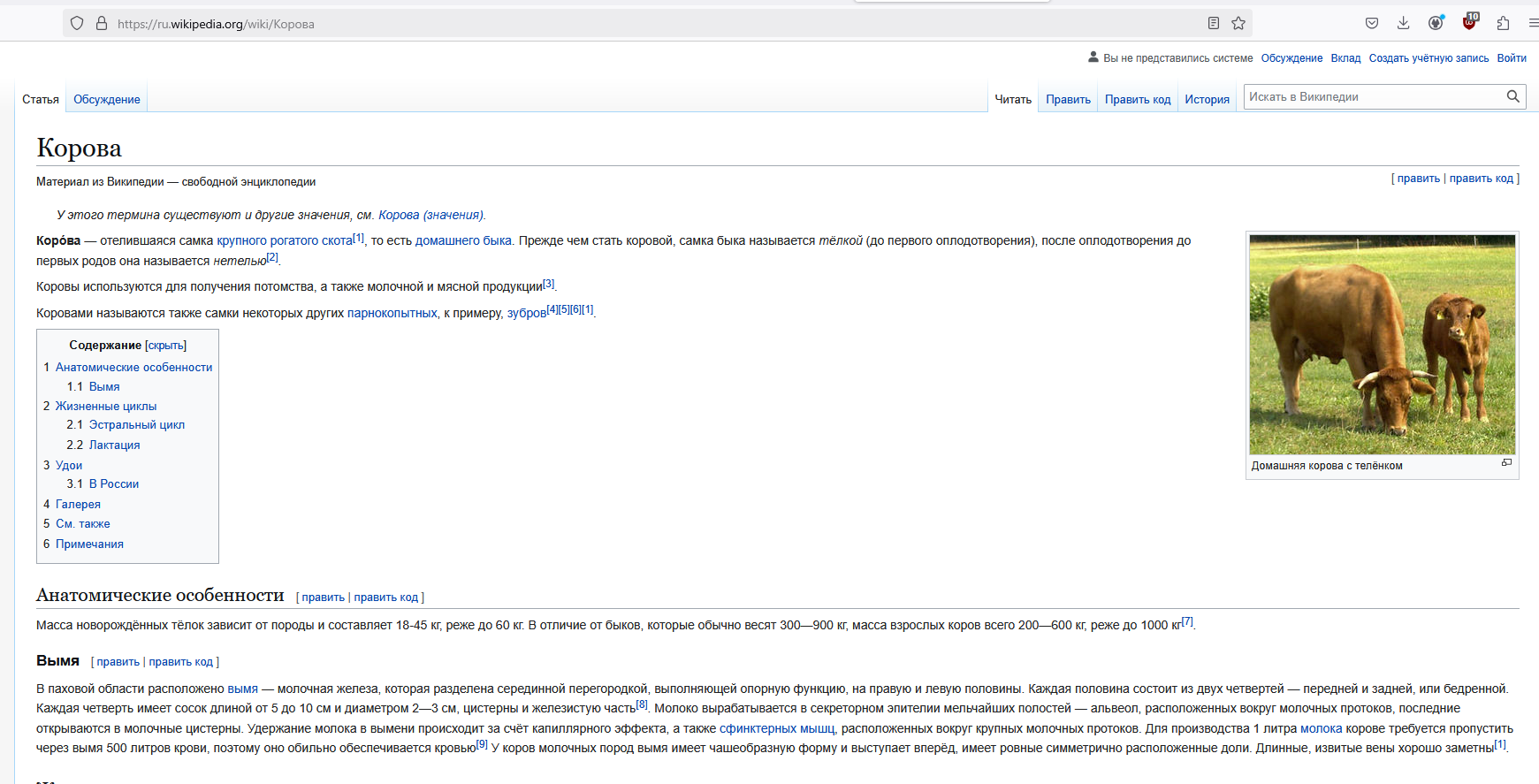Click the user silhouette icon near login links
The width and height of the screenshot is (1539, 784).
coord(1093,57)
